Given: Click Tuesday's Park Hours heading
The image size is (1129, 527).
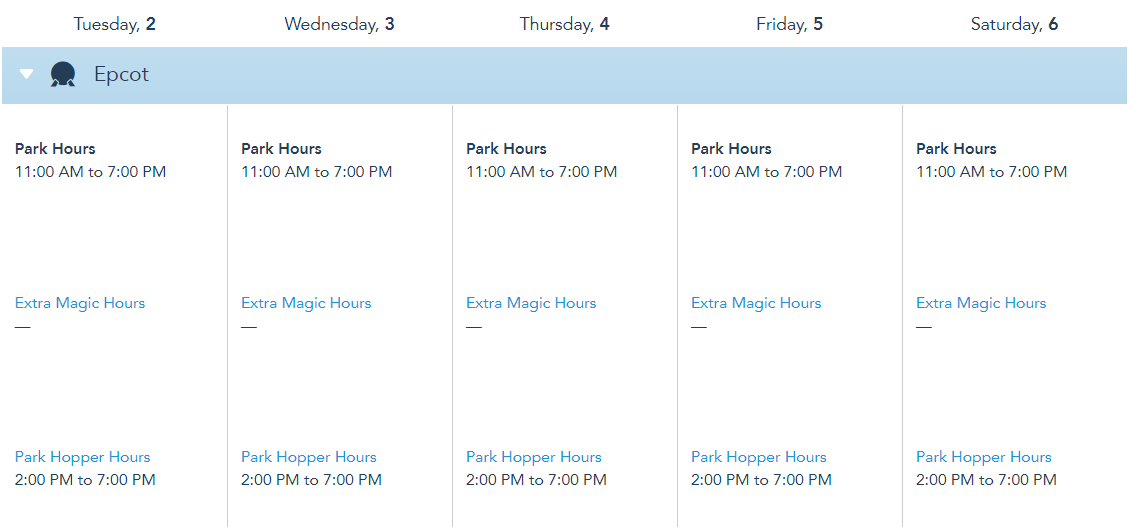Looking at the screenshot, I should pyautogui.click(x=55, y=149).
